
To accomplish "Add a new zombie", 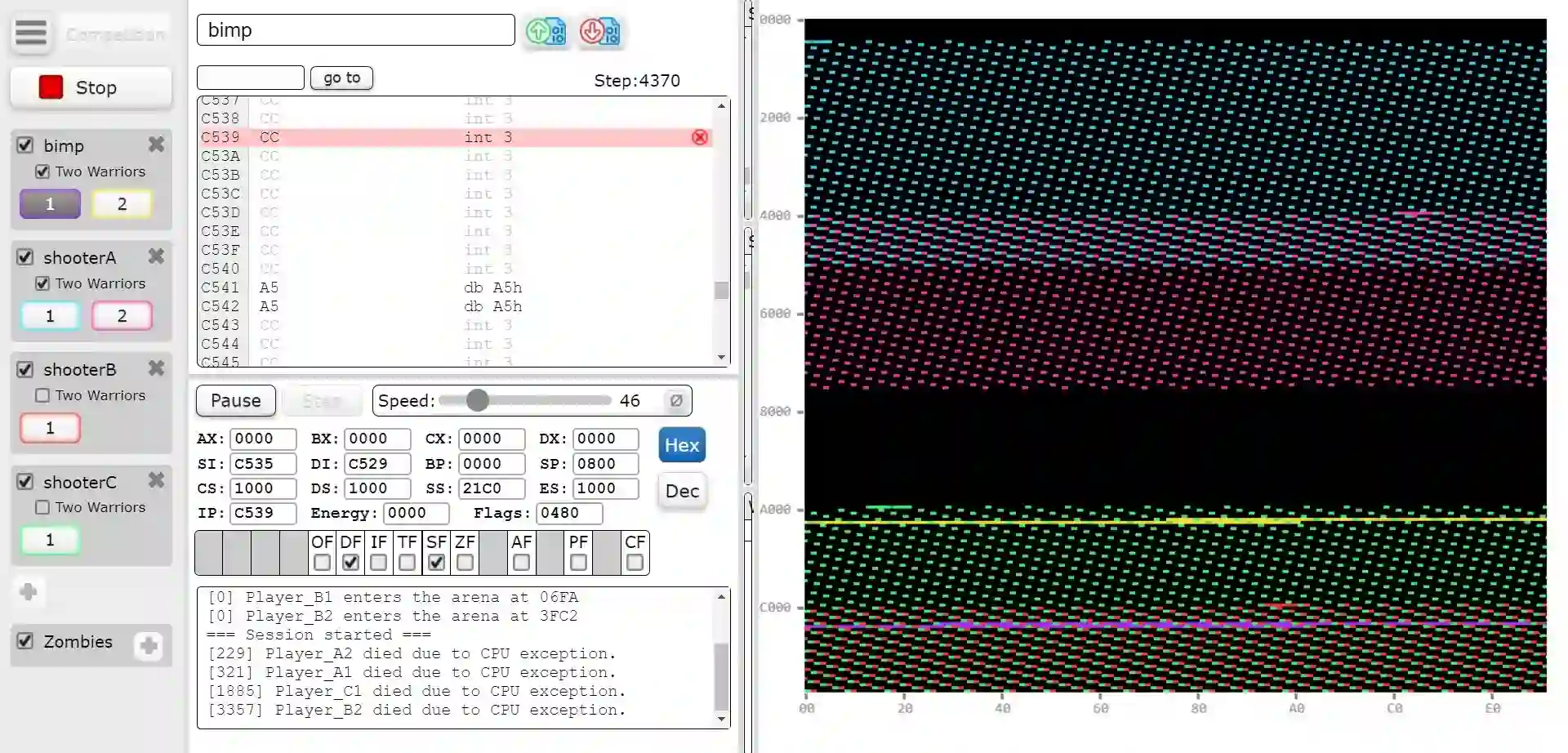I will (149, 646).
